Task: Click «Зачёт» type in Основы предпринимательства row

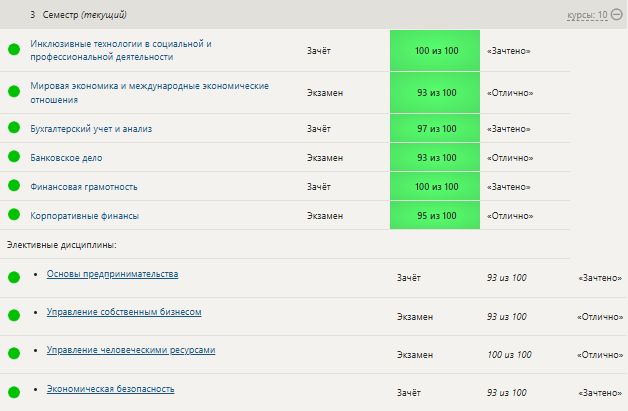Action: 409,278
